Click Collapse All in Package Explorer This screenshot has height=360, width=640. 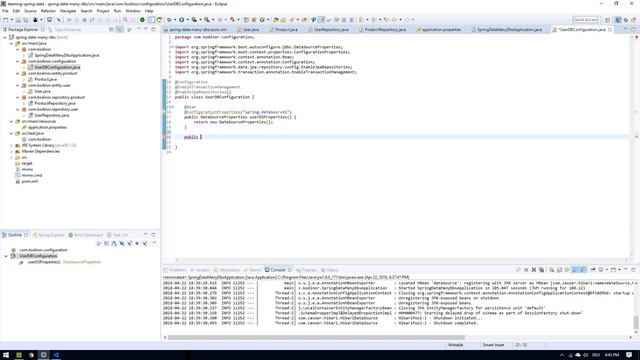tap(111, 29)
